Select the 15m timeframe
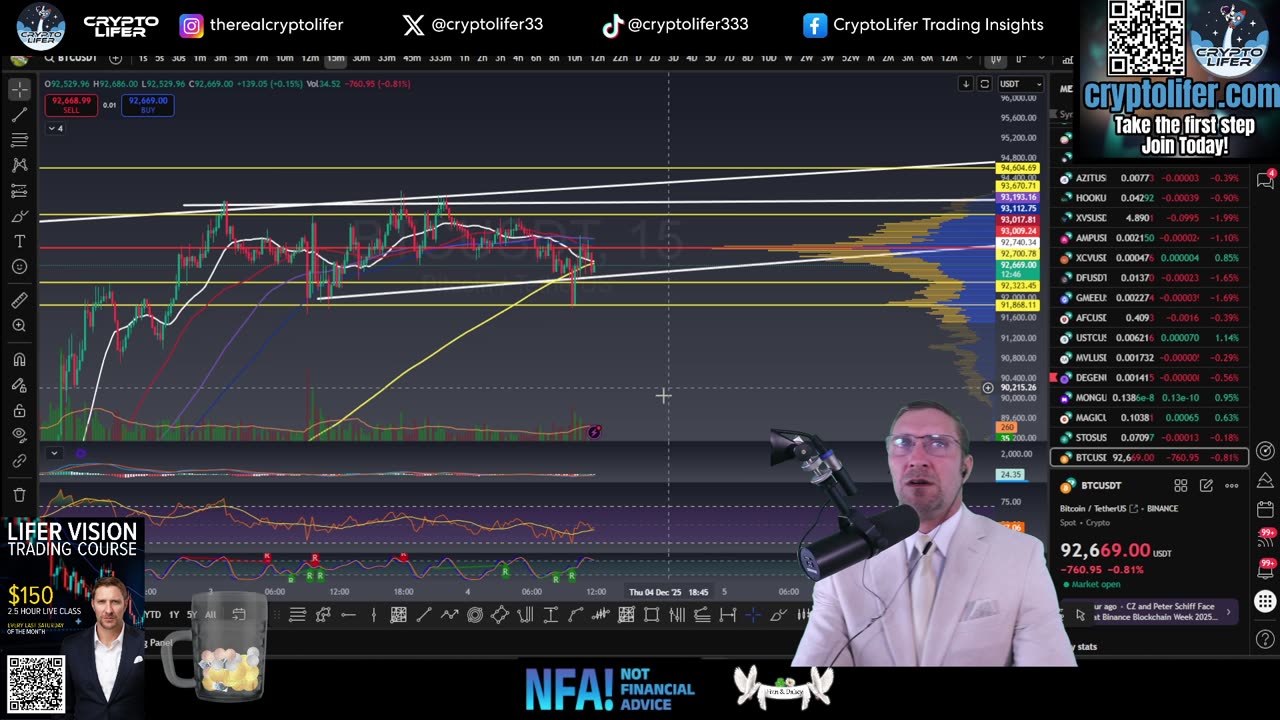The height and width of the screenshot is (720, 1280). [x=335, y=58]
